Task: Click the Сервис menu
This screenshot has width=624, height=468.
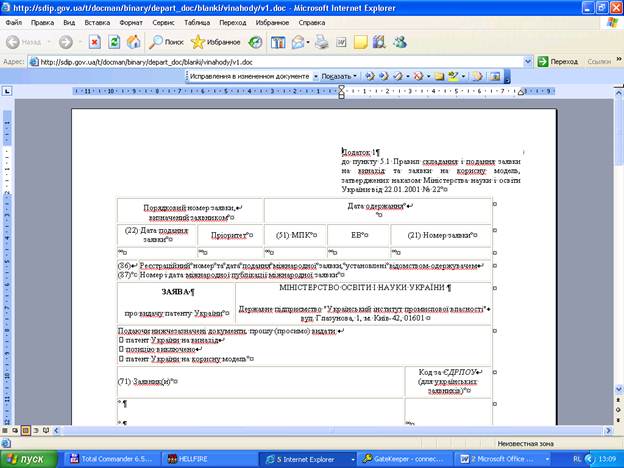Action: 163,23
